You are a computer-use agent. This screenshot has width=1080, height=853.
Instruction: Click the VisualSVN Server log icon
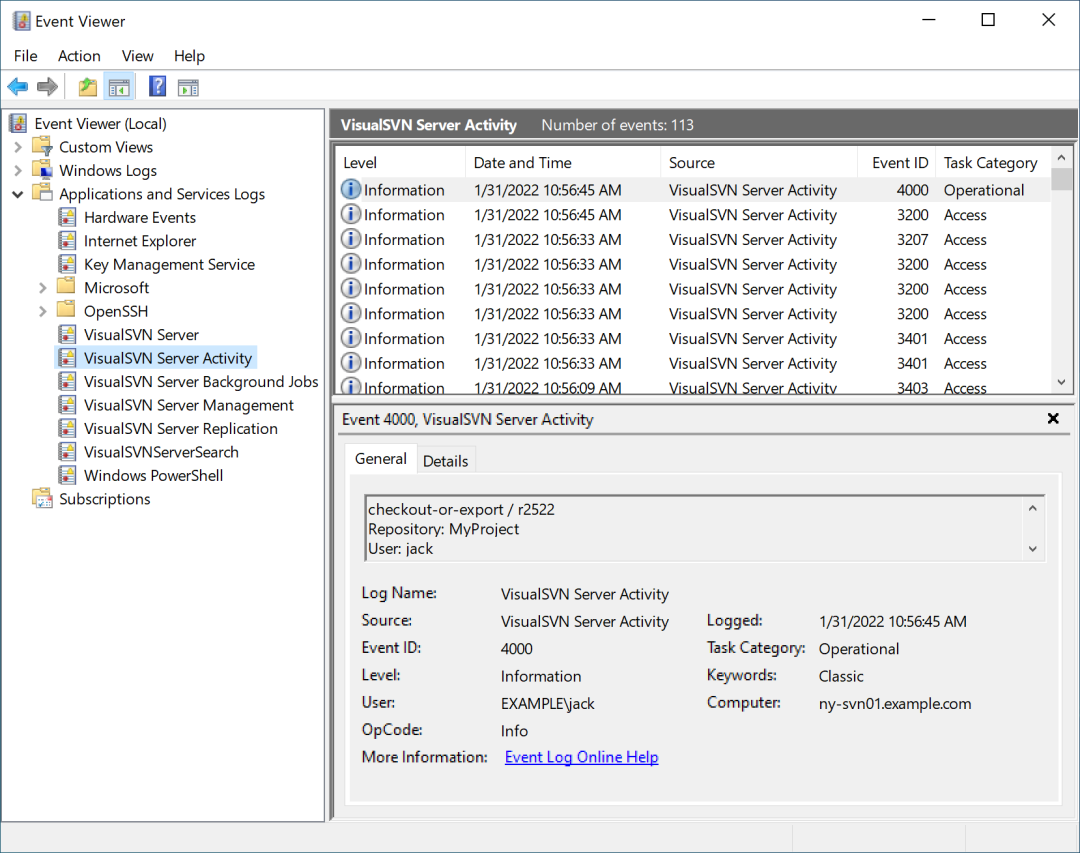point(68,334)
